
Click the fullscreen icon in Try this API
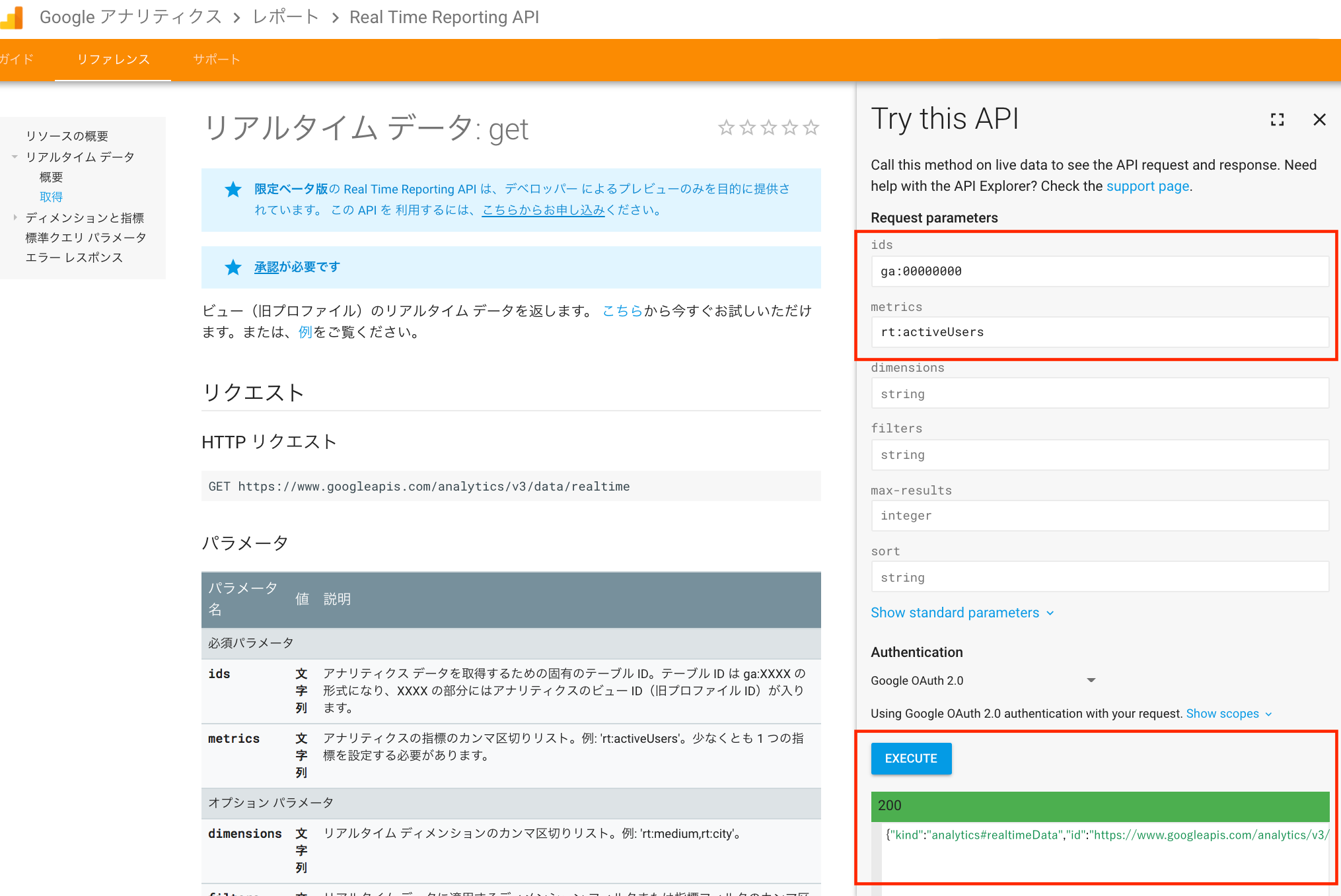tap(1277, 120)
